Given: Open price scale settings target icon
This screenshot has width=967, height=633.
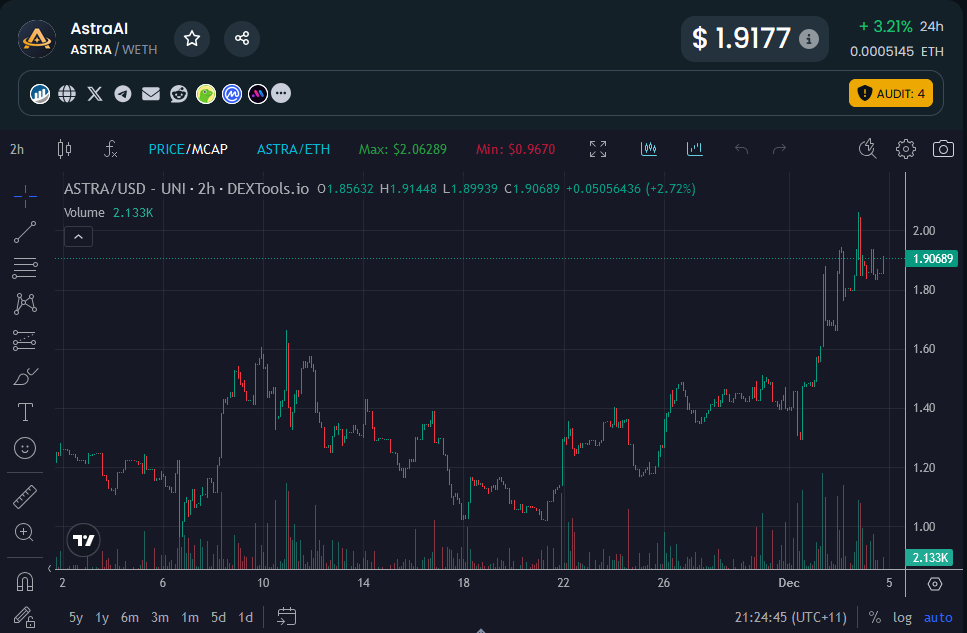Looking at the screenshot, I should pyautogui.click(x=935, y=584).
